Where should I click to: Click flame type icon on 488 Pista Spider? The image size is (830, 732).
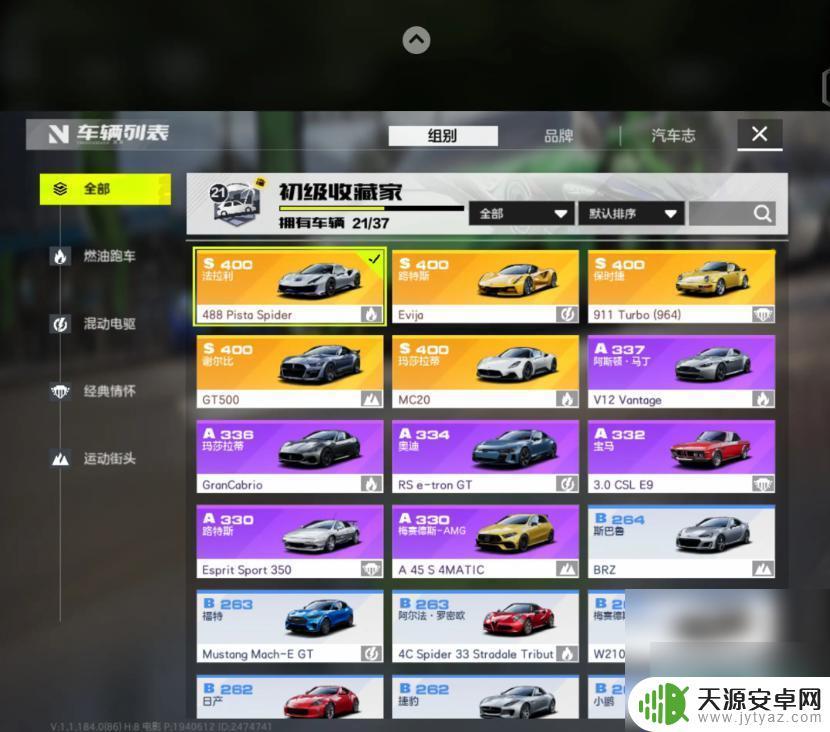371,314
